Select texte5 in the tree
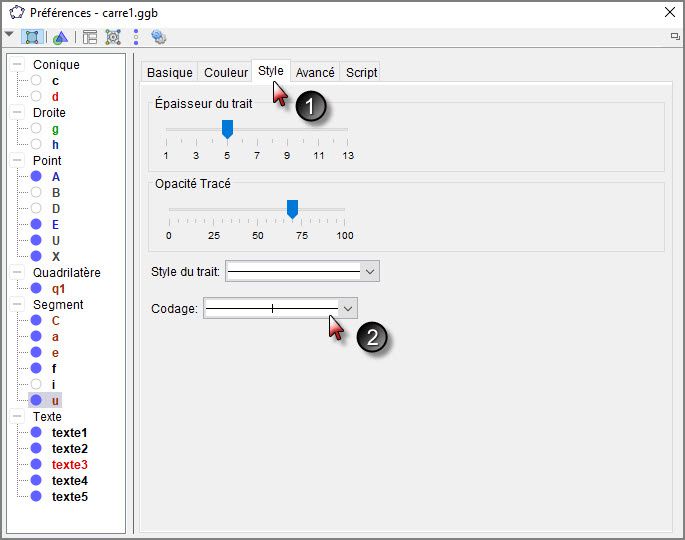 69,497
